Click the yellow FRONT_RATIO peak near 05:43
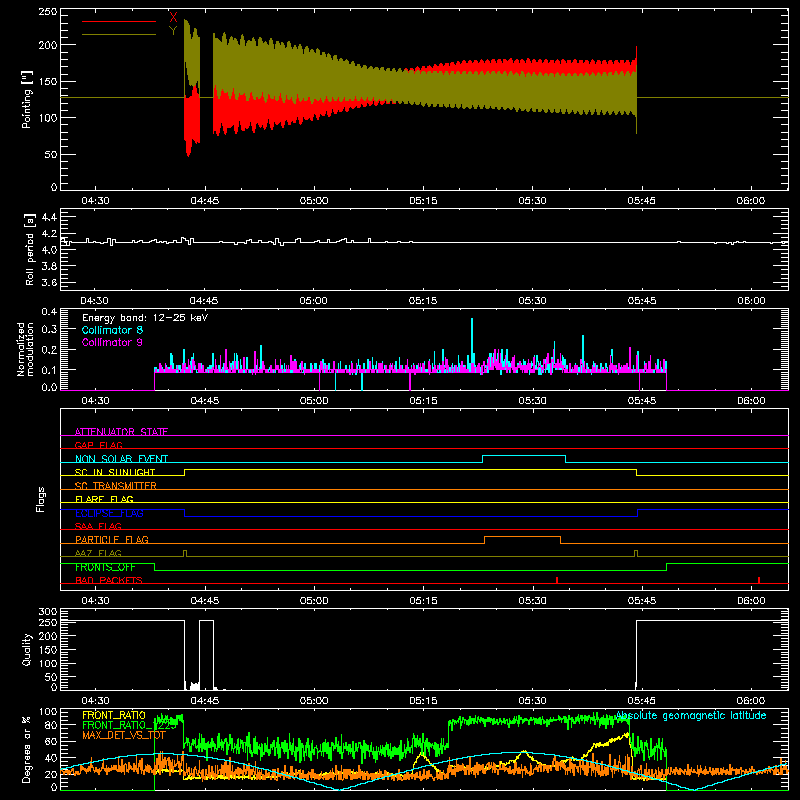The width and height of the screenshot is (800, 800). [x=627, y=735]
